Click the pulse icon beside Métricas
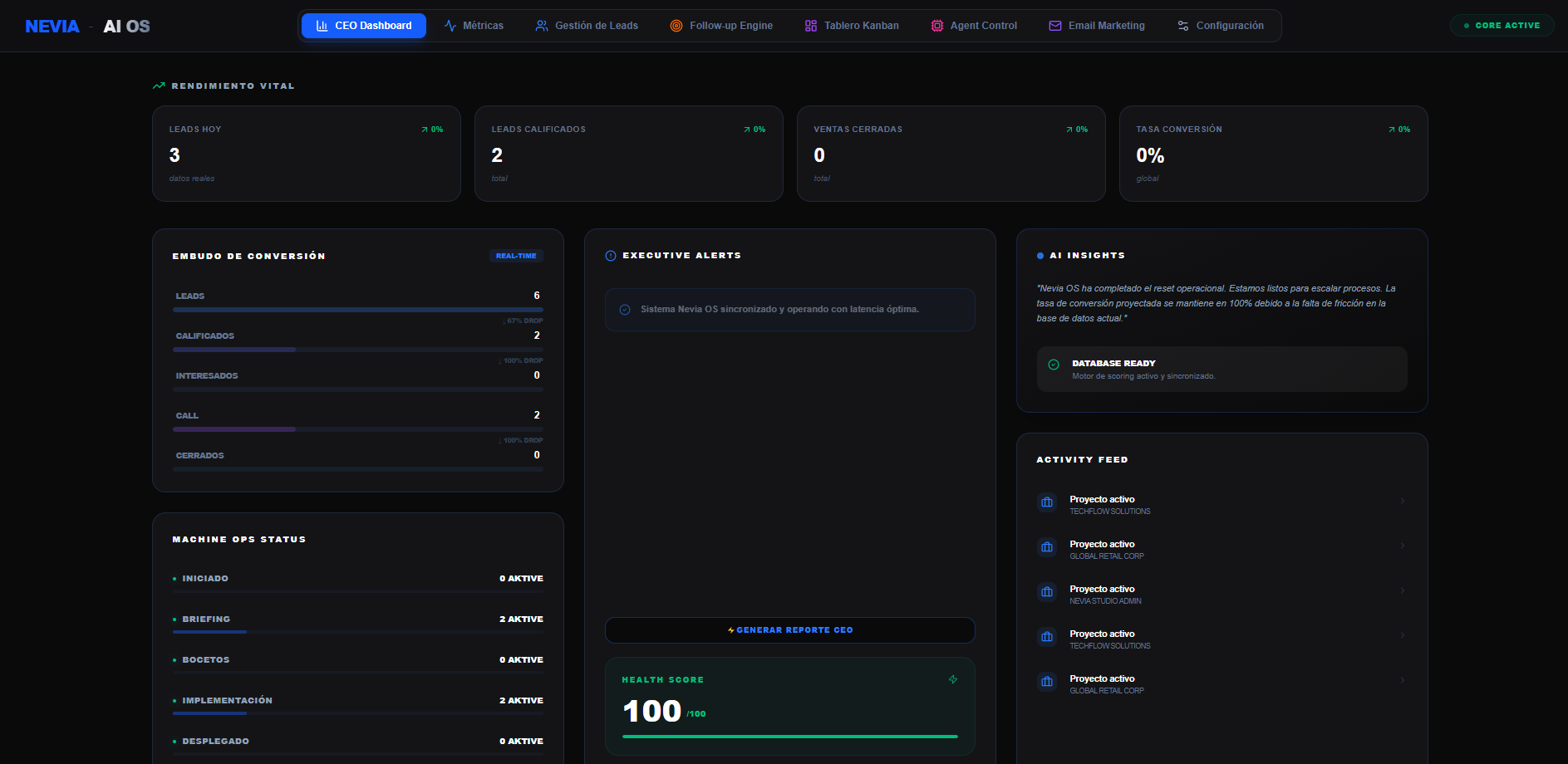Image resolution: width=1568 pixels, height=764 pixels. coord(450,26)
